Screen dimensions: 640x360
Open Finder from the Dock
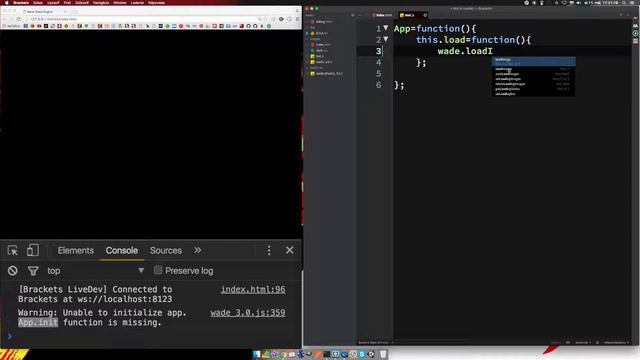tap(256, 354)
